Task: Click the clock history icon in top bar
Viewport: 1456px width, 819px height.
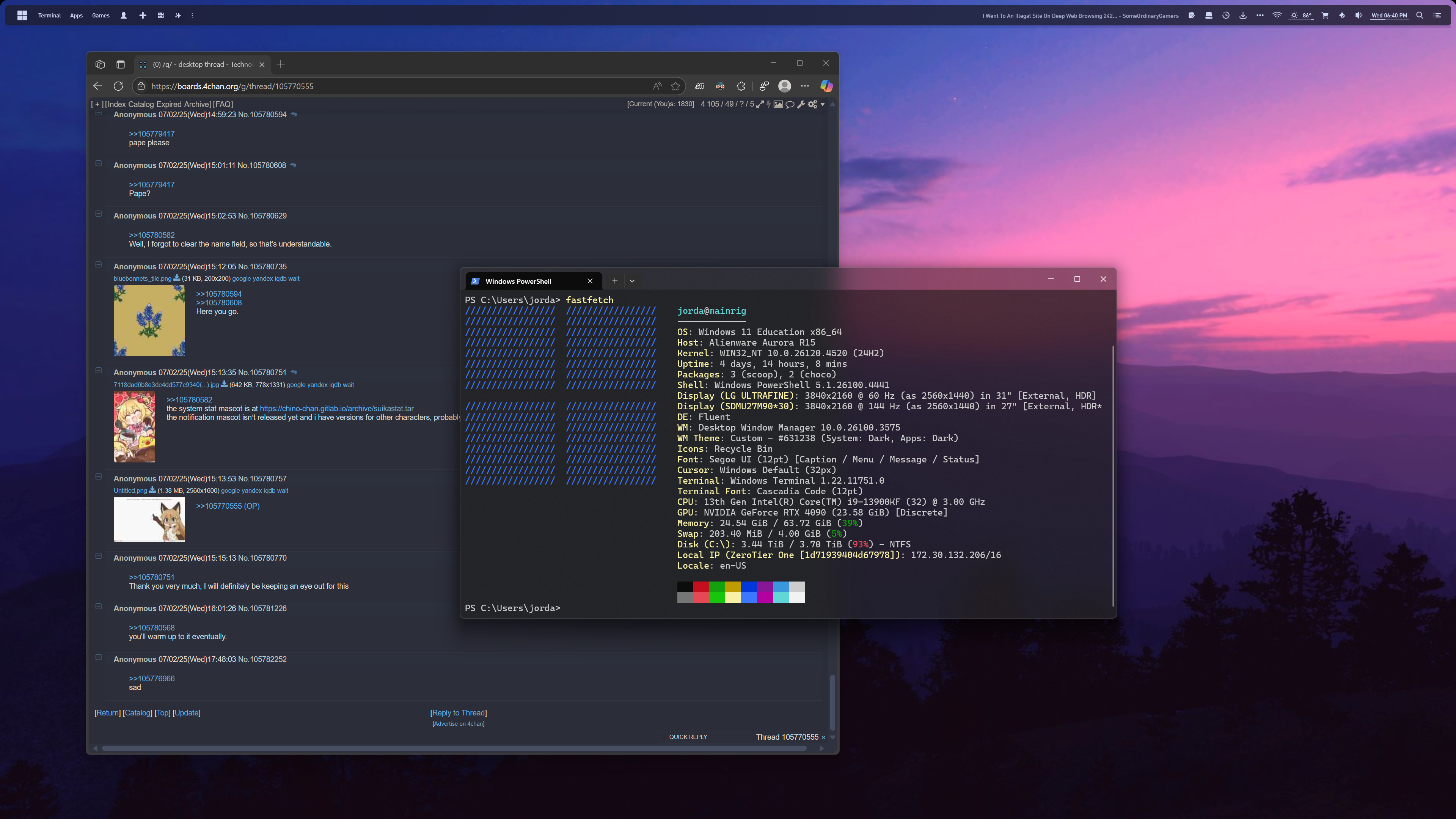Action: point(1225,15)
